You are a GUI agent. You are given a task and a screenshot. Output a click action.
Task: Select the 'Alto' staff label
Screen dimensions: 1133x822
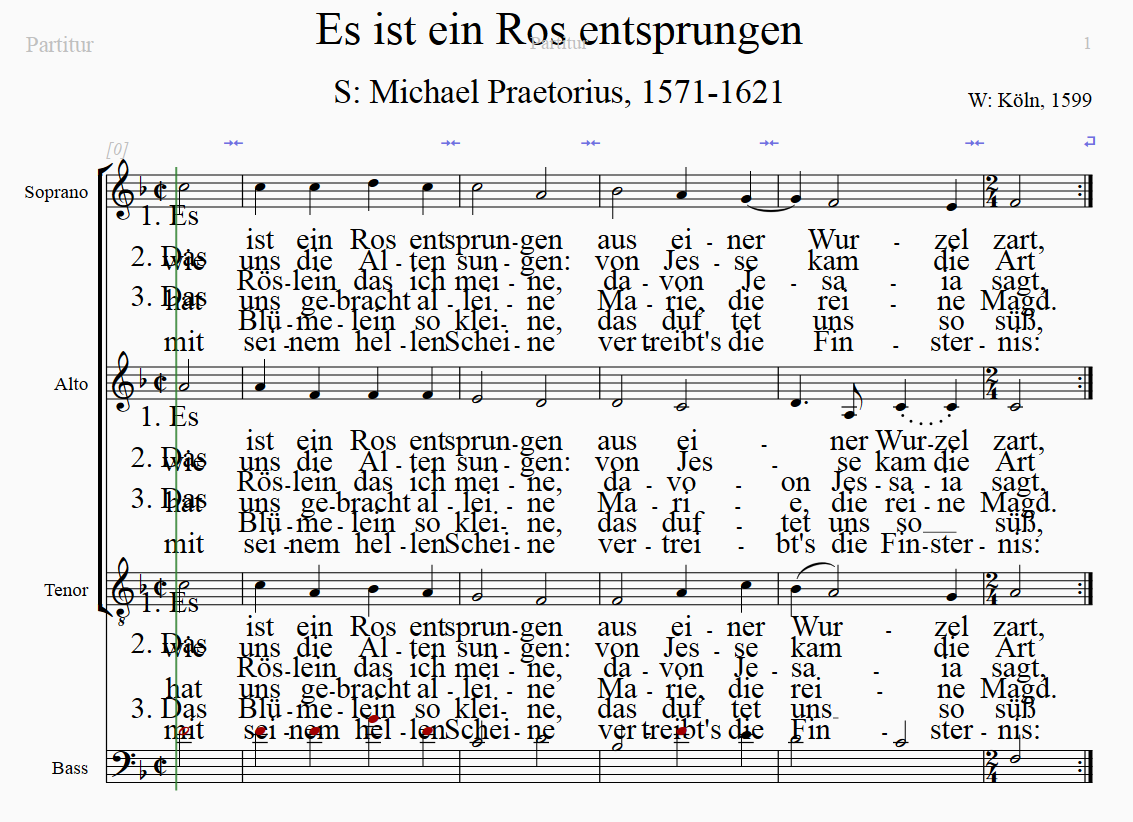[71, 384]
